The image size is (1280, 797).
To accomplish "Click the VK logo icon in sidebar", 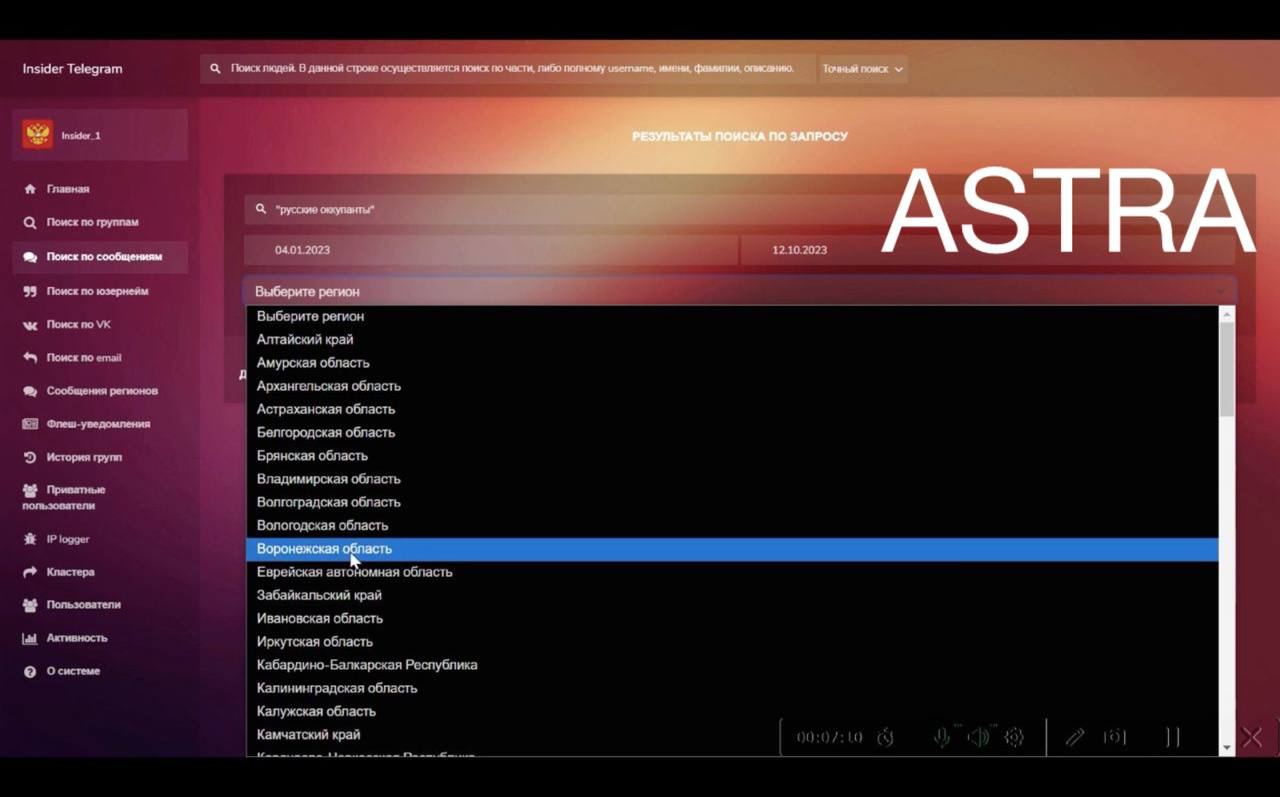I will [x=30, y=325].
